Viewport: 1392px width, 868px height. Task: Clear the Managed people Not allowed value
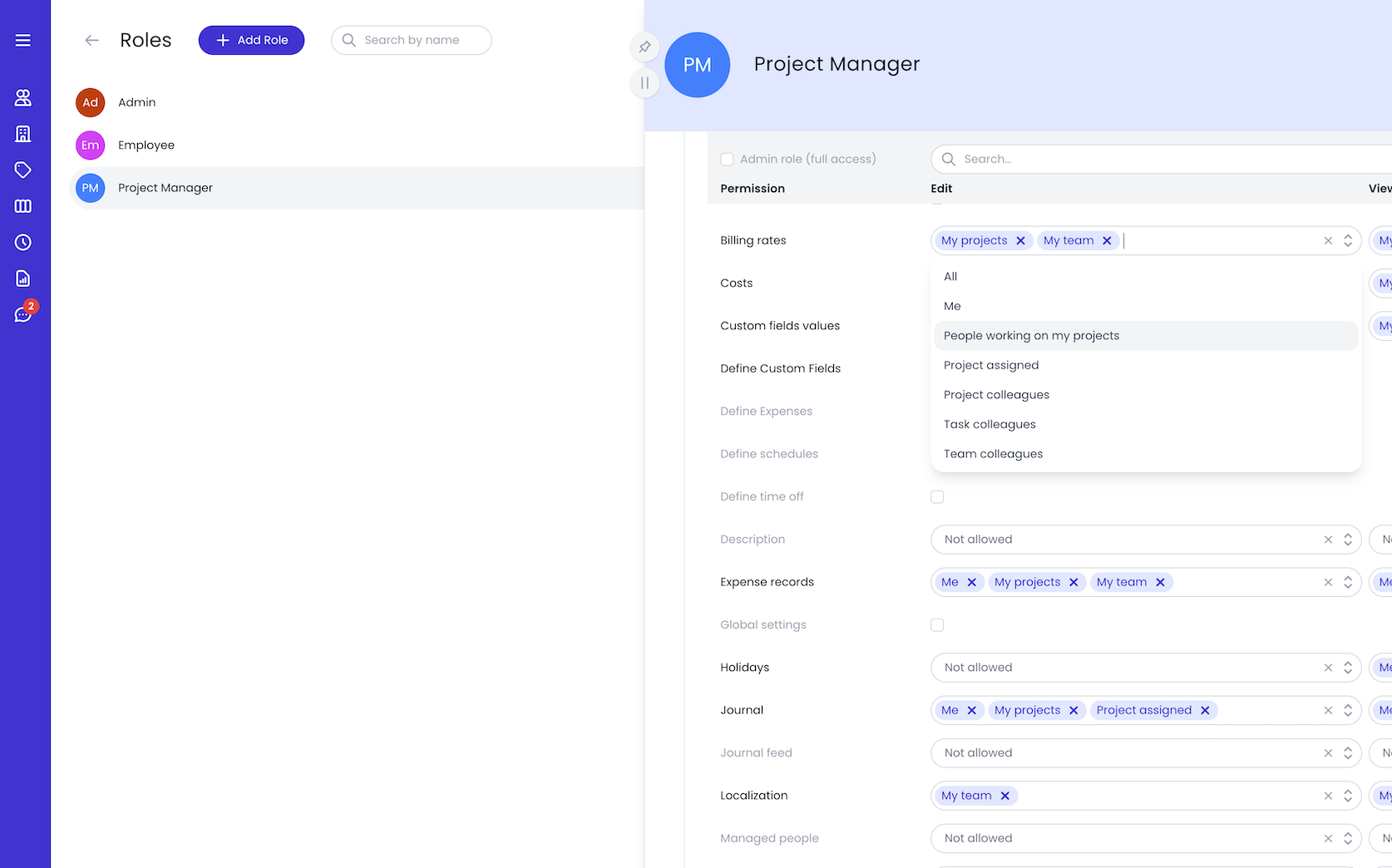(1328, 838)
